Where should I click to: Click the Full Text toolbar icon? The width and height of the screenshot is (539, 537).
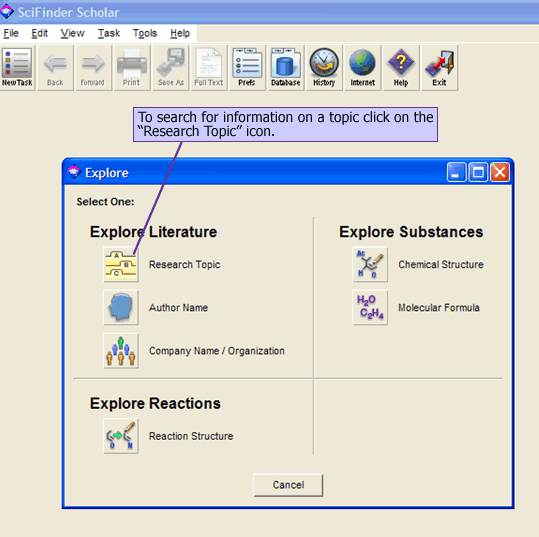point(209,68)
